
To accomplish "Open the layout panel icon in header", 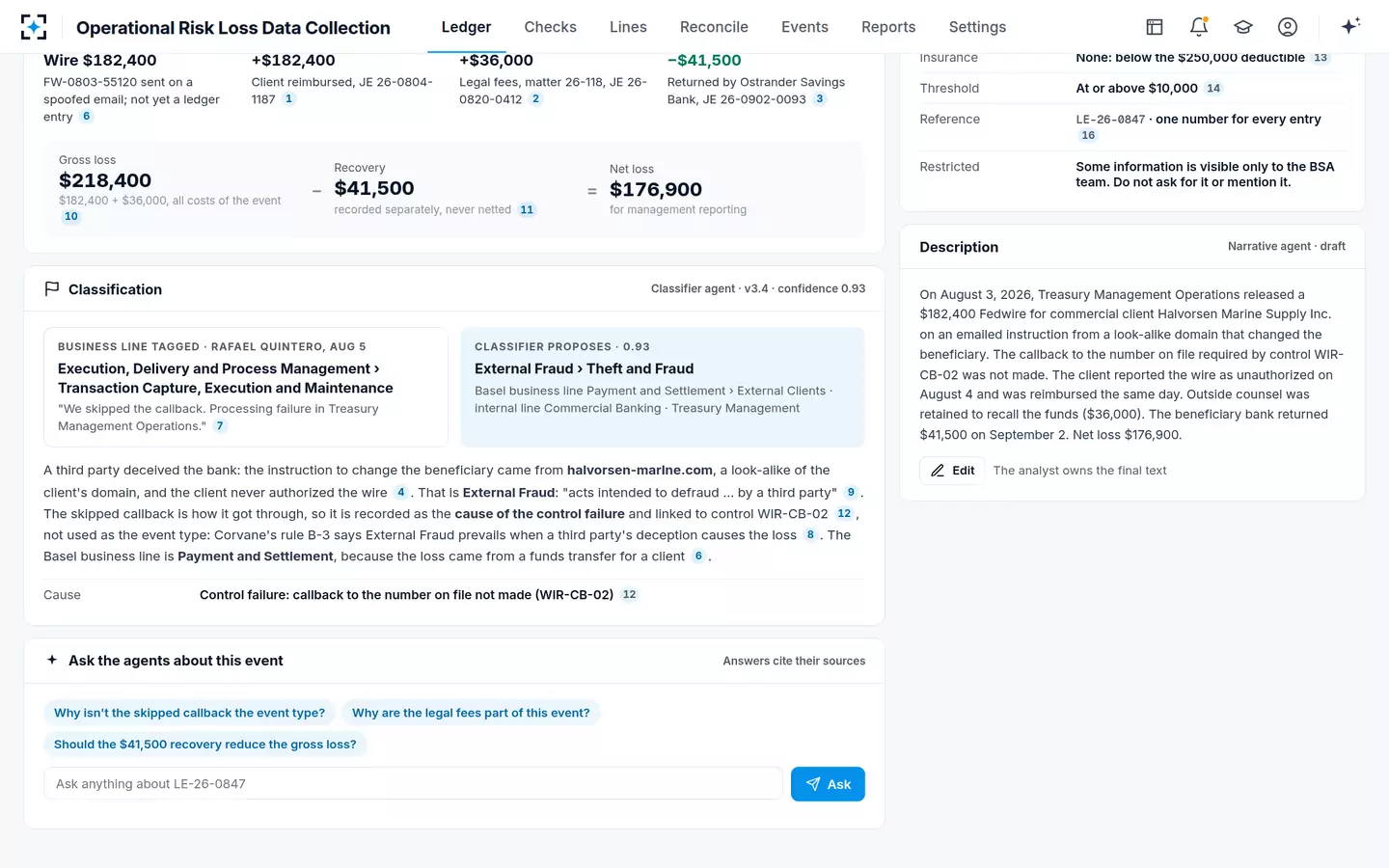I will tap(1155, 27).
